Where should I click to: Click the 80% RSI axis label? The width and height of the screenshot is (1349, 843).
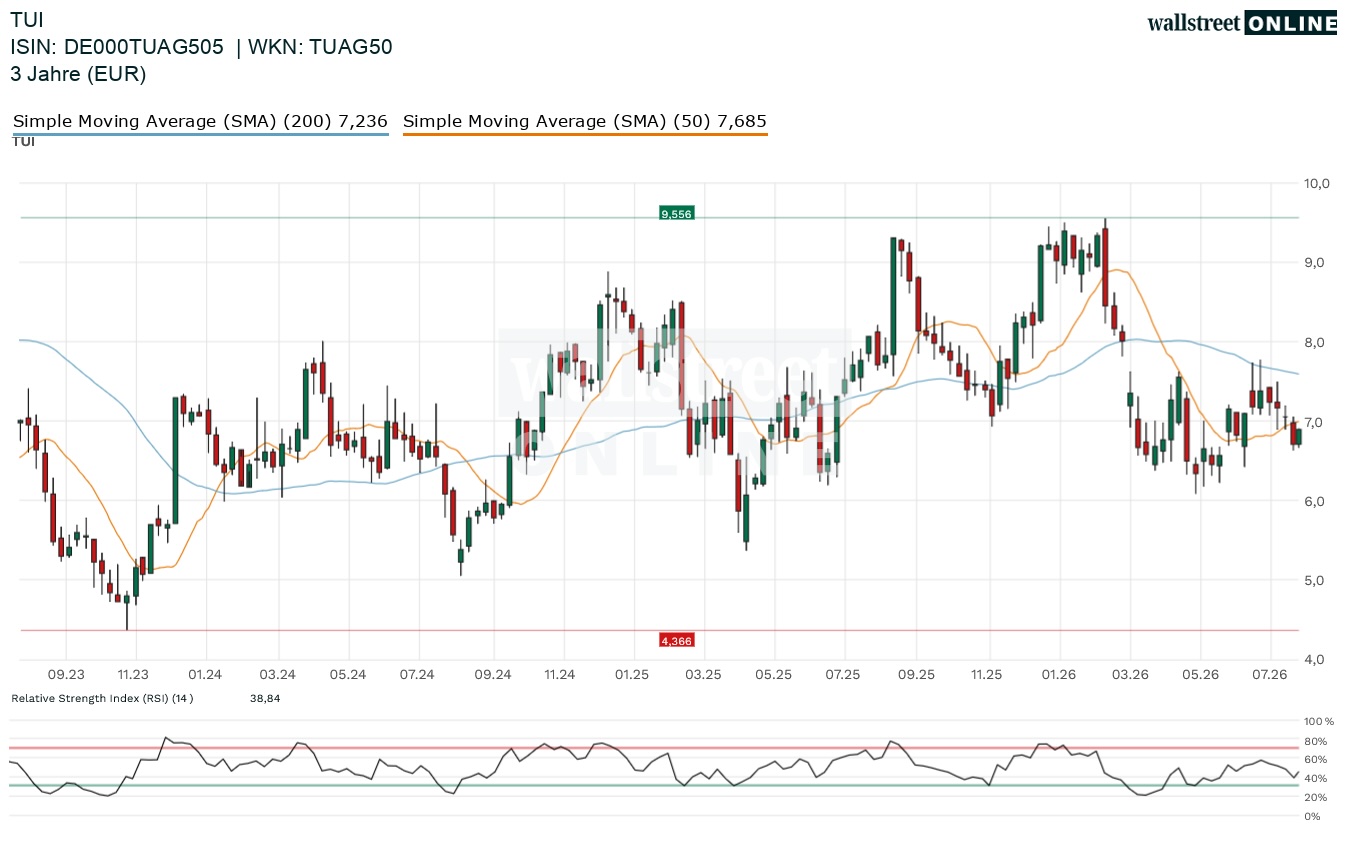pyautogui.click(x=1316, y=741)
